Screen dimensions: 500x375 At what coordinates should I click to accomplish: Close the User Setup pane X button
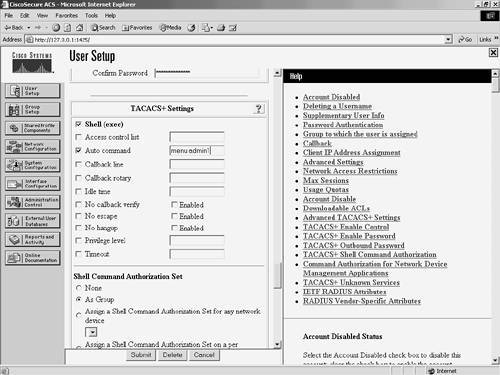[493, 52]
